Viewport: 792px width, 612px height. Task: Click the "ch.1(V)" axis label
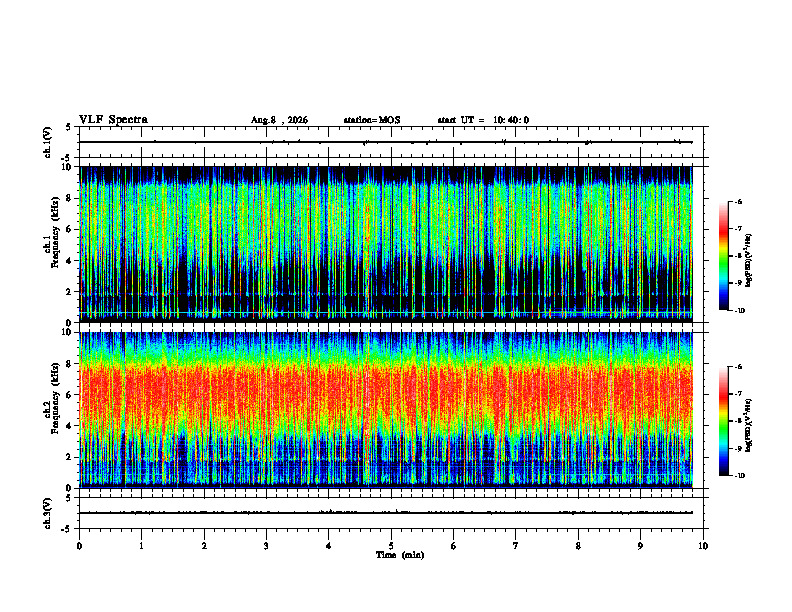pyautogui.click(x=48, y=142)
